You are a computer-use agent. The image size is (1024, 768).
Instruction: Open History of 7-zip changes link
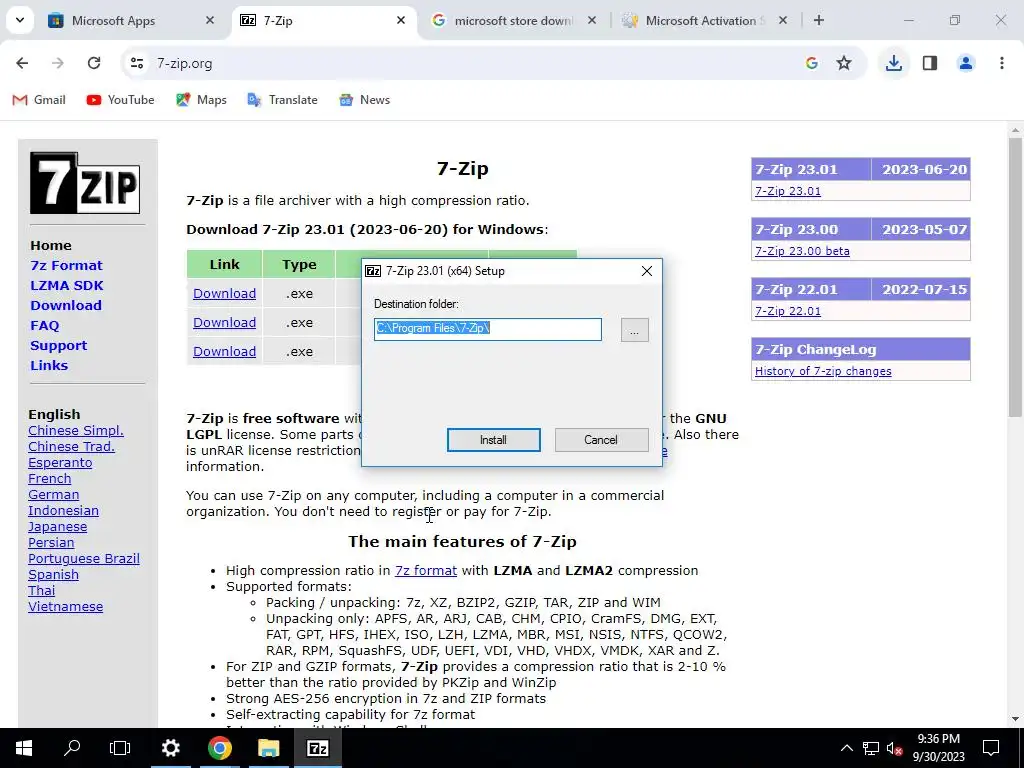click(823, 372)
